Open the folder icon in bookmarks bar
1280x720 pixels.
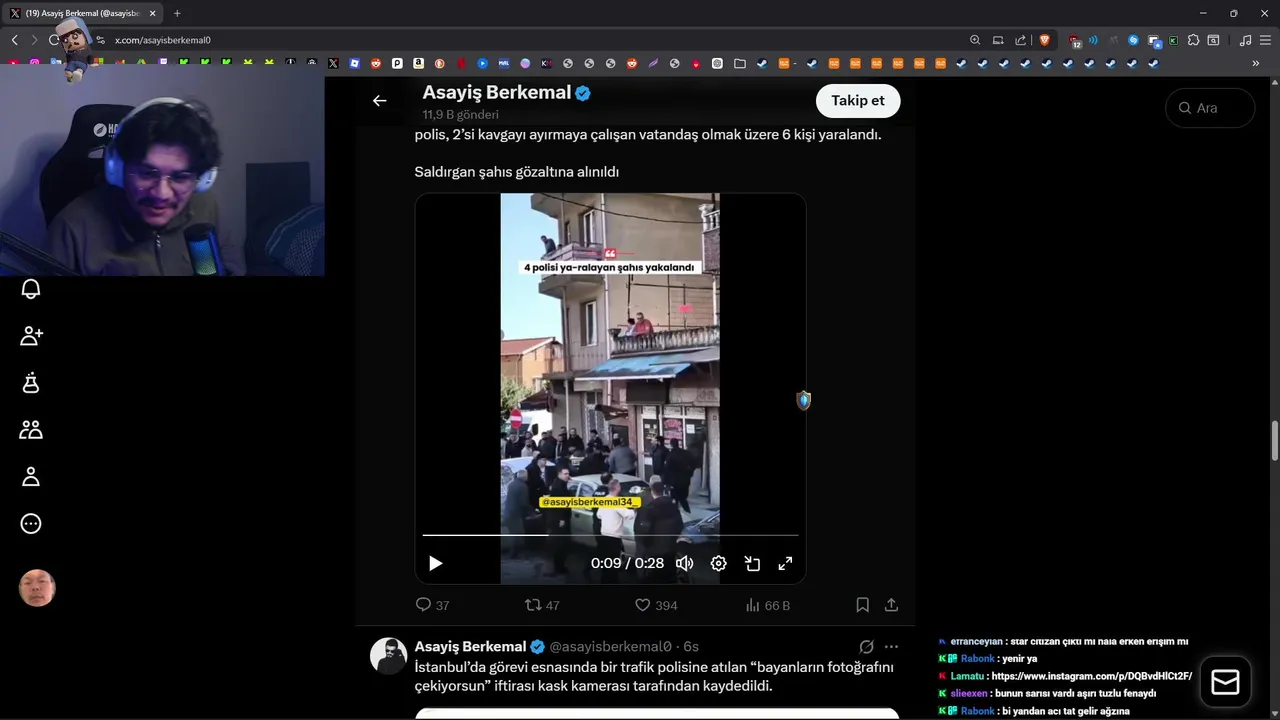pos(739,63)
